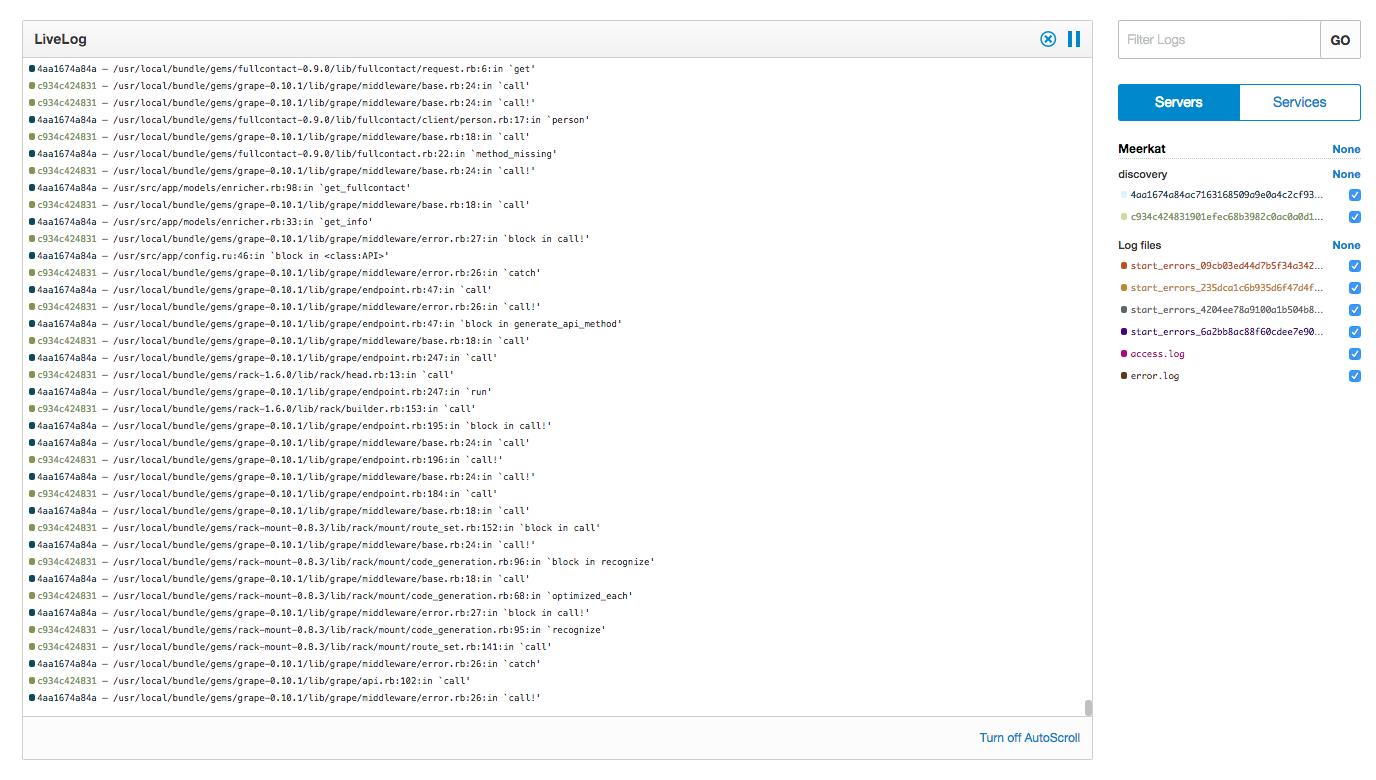Select None for discovery
The image size is (1376, 780).
[x=1346, y=174]
